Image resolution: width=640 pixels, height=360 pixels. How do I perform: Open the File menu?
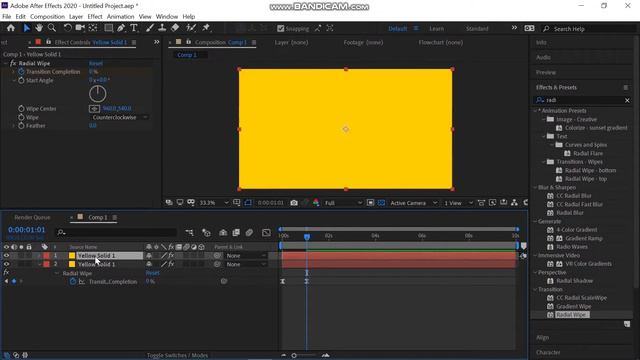7,17
